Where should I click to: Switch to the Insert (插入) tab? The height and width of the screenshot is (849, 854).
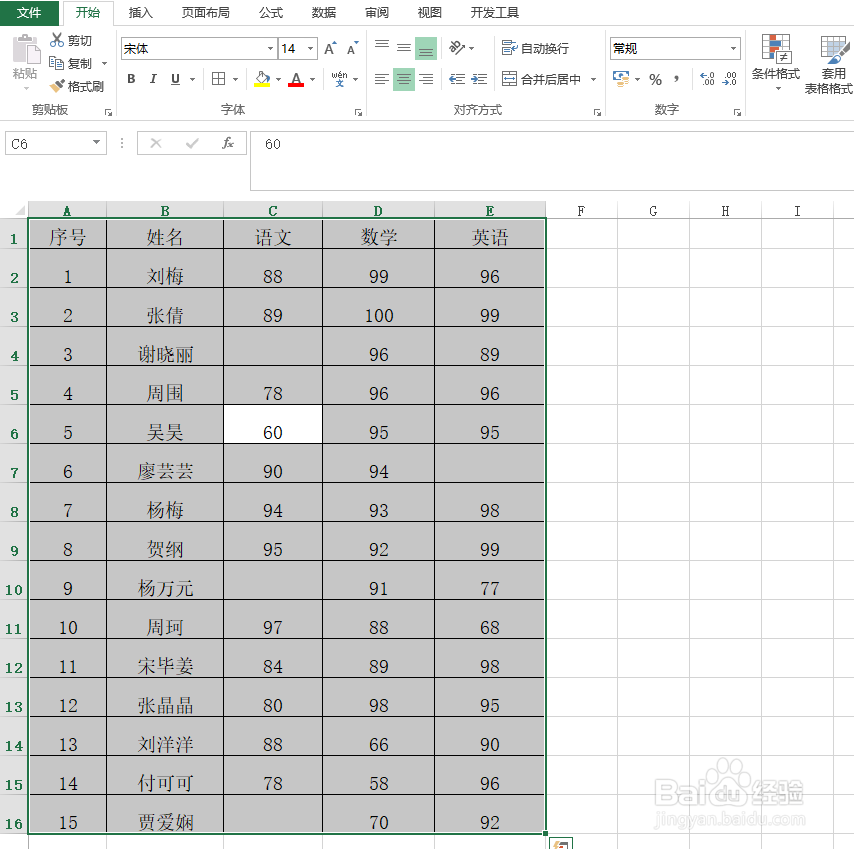point(141,13)
